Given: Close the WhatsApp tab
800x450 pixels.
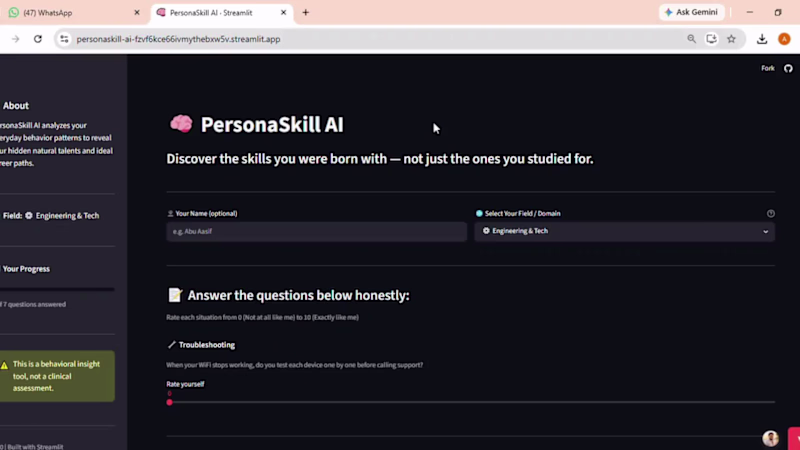Looking at the screenshot, I should click(x=137, y=13).
